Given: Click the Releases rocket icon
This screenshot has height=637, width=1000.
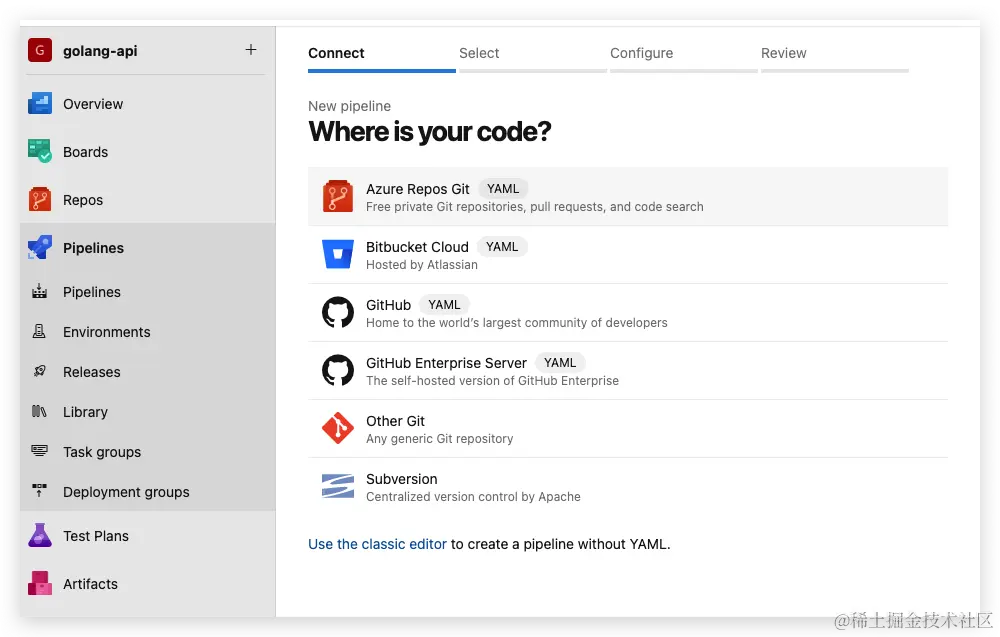Looking at the screenshot, I should click(40, 371).
